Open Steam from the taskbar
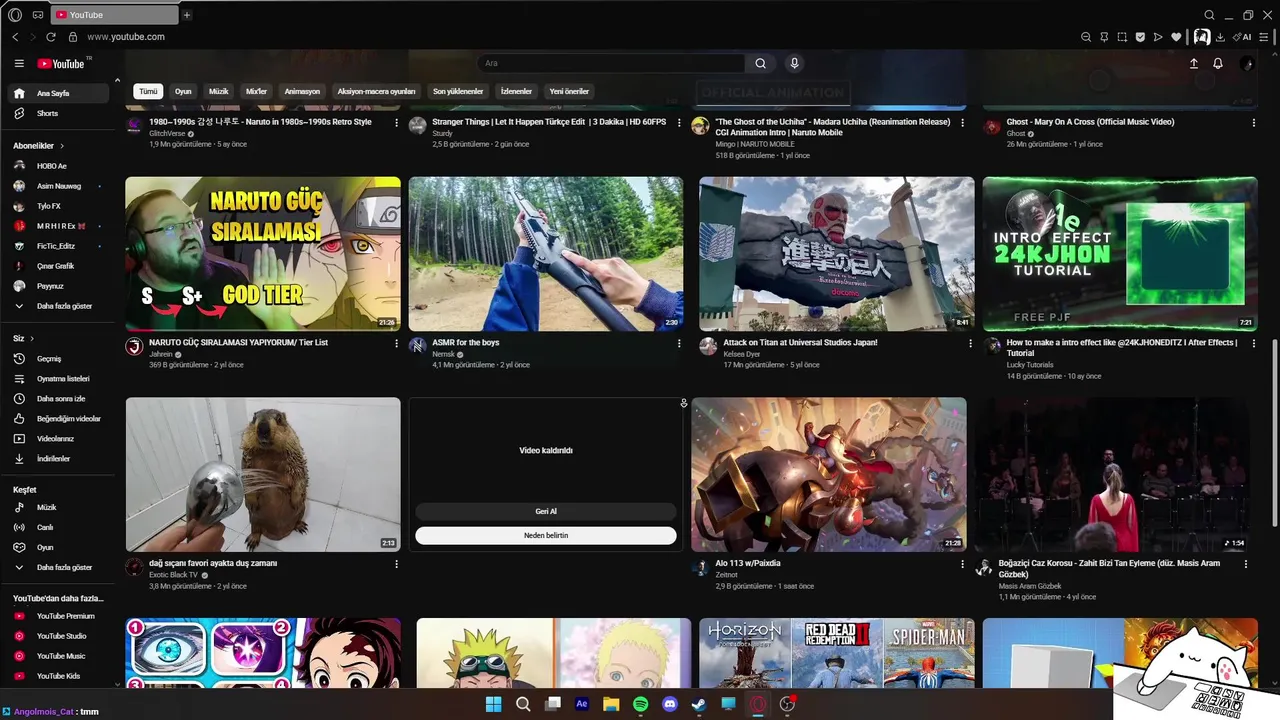 (x=699, y=704)
